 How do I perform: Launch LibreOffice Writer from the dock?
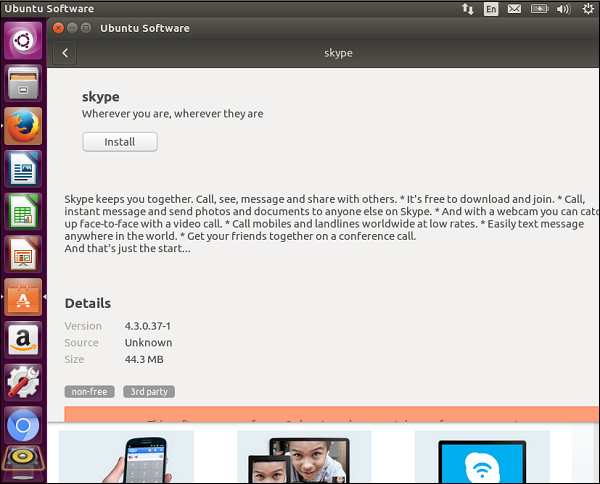tap(23, 170)
